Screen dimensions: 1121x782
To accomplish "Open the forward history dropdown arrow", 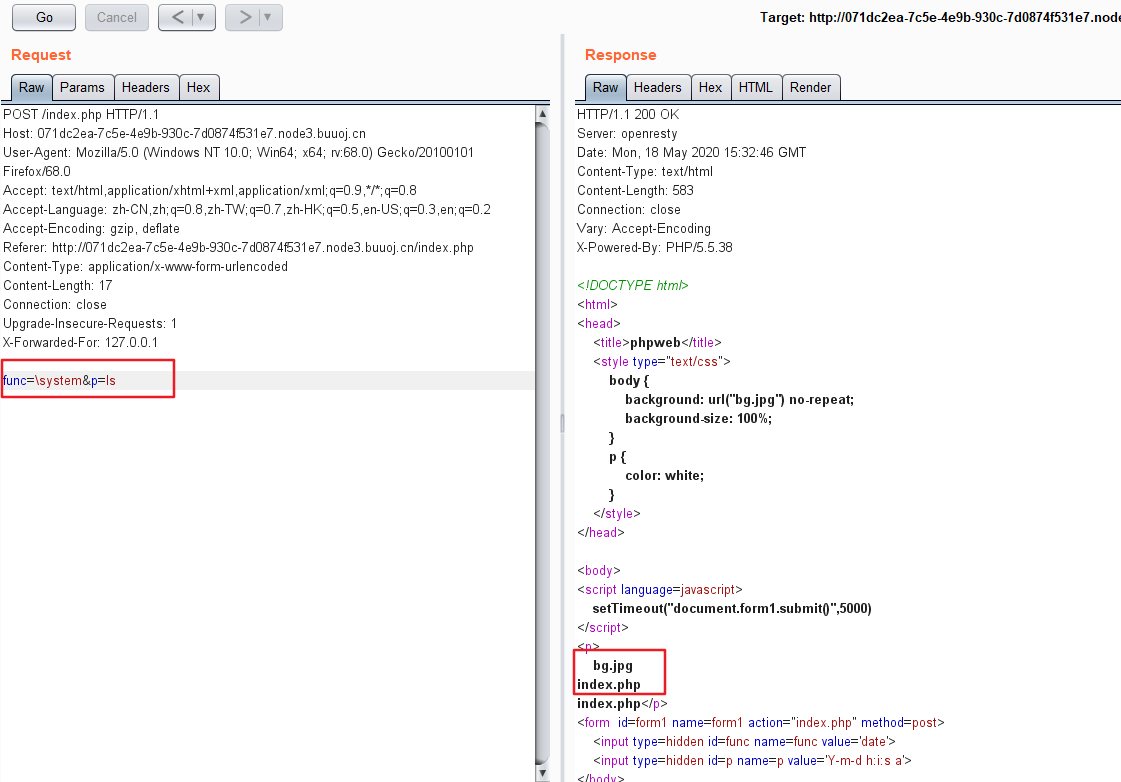I will coord(268,17).
